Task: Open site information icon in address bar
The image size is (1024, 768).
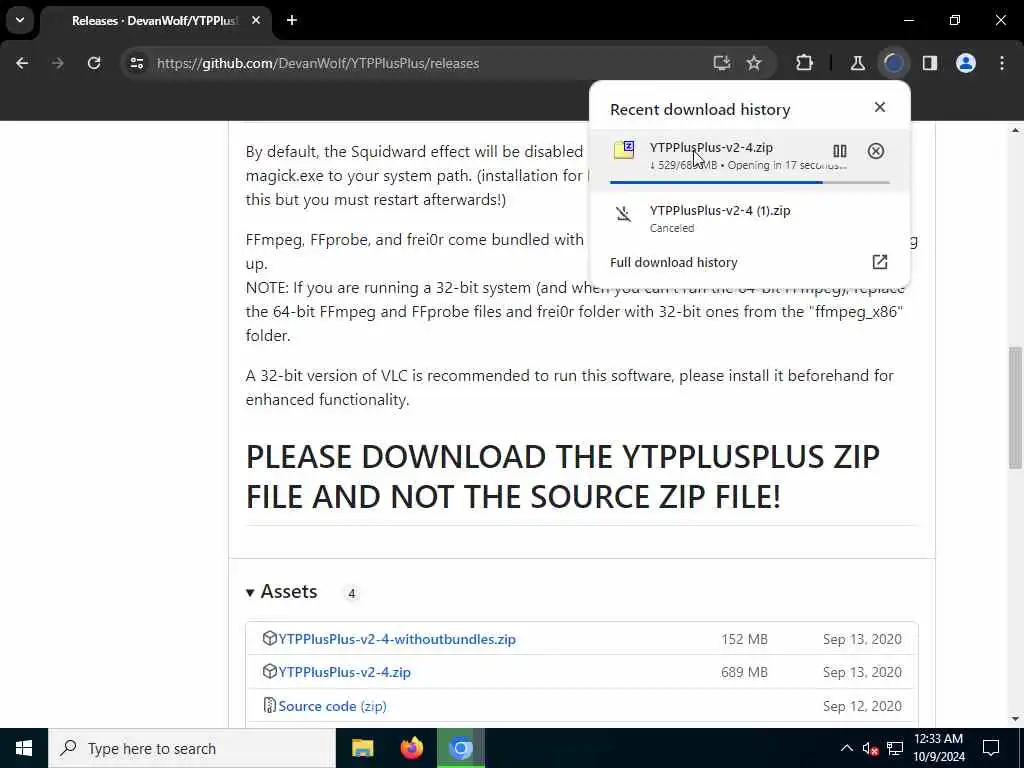Action: pos(136,63)
